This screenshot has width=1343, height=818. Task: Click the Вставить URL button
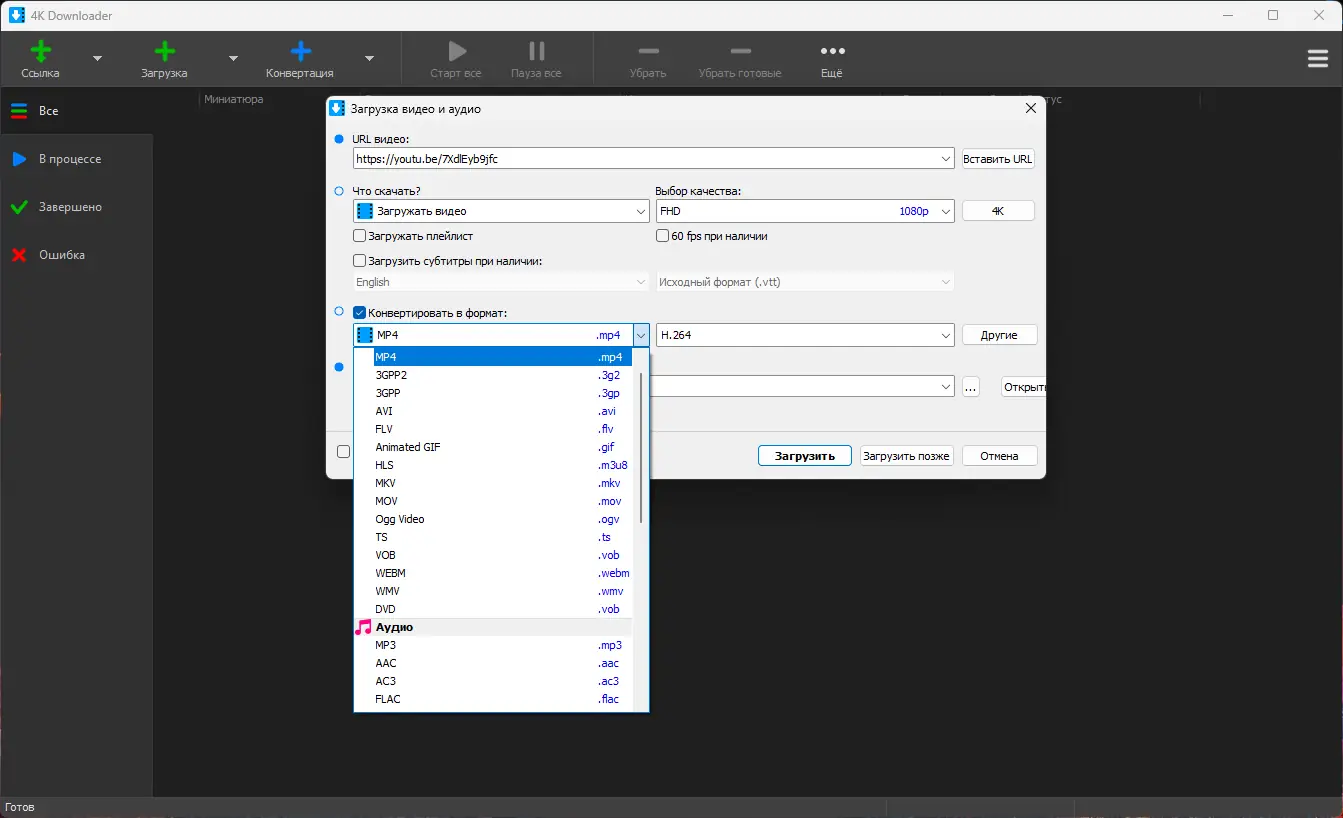[x=996, y=158]
